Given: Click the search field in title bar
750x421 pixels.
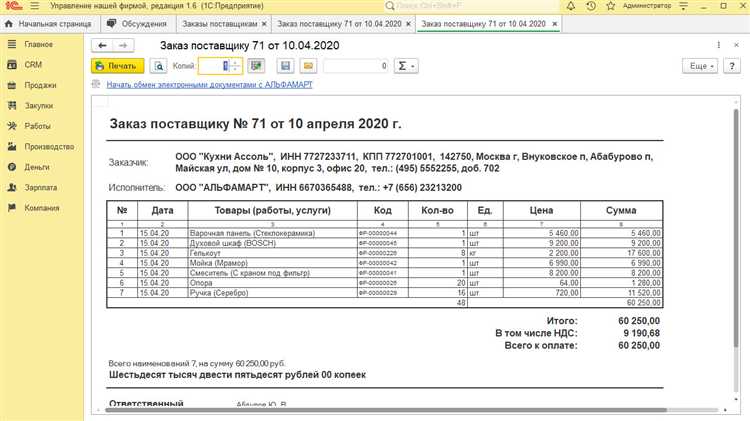Looking at the screenshot, I should [x=471, y=6].
